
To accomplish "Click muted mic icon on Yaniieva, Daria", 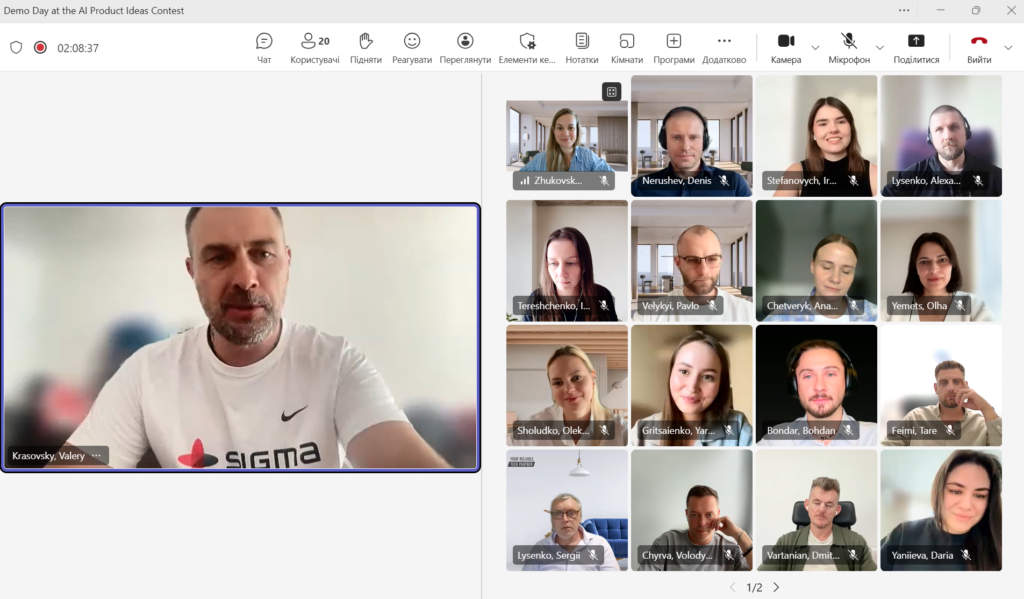I will tap(967, 555).
